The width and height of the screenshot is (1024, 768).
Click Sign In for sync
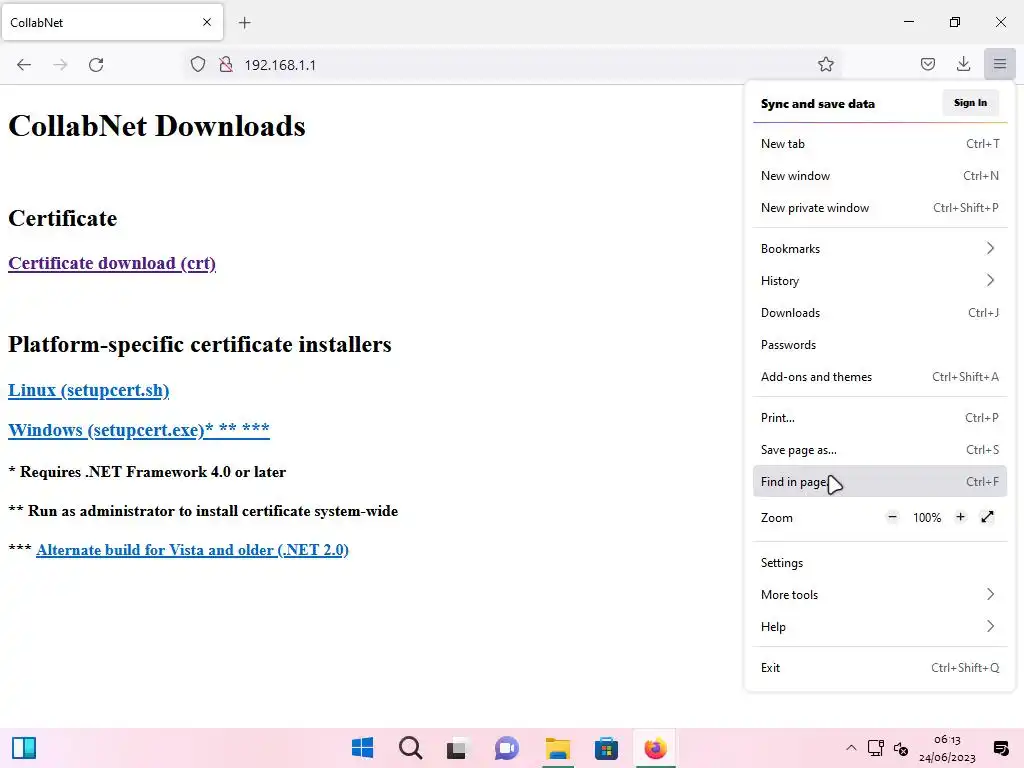point(970,103)
